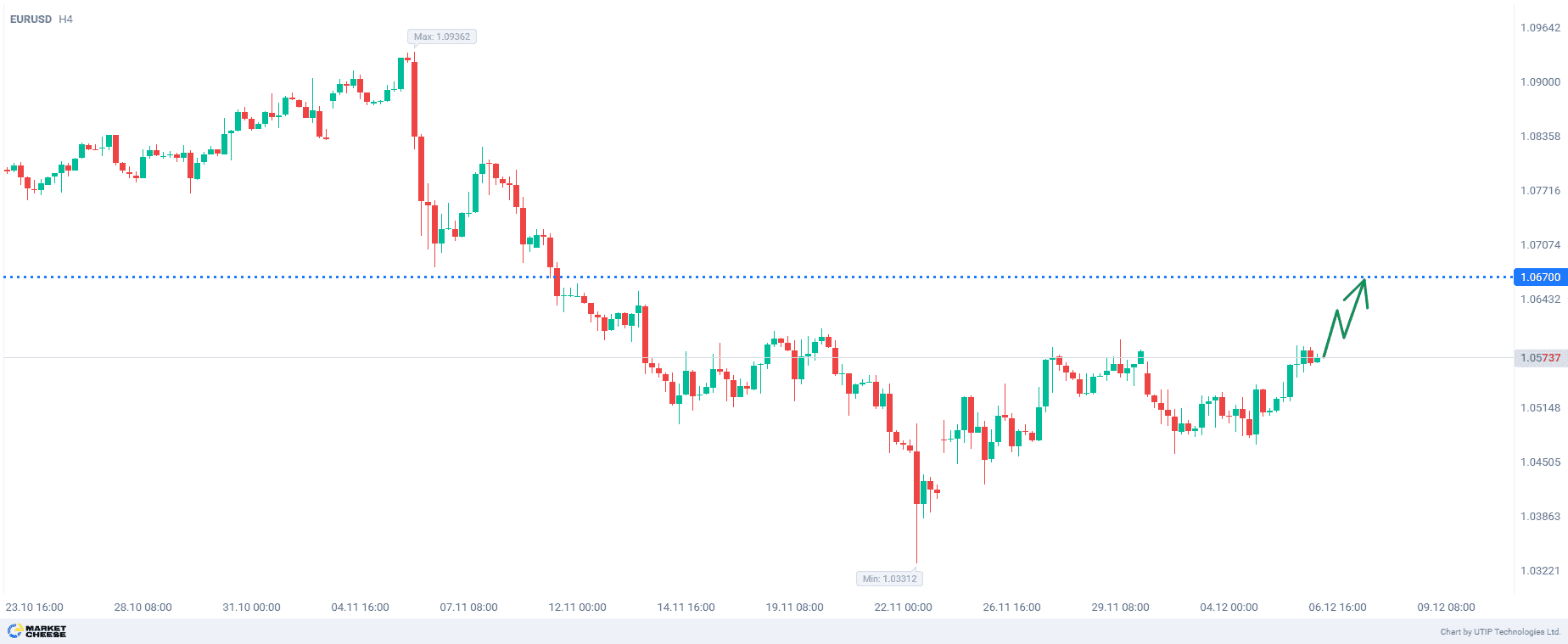Click the Chart by UTIP Technologies link
Screen dimensions: 1568x644
[1500, 631]
